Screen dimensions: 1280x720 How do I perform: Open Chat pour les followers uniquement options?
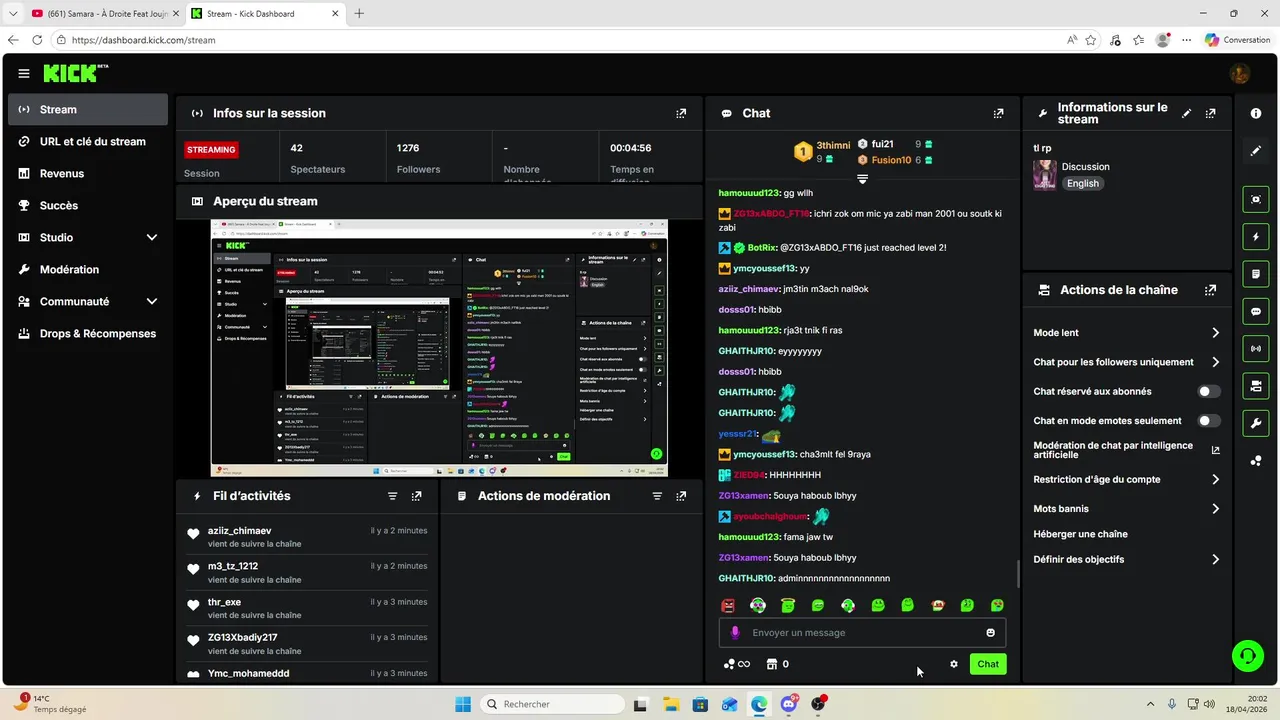coord(1126,362)
